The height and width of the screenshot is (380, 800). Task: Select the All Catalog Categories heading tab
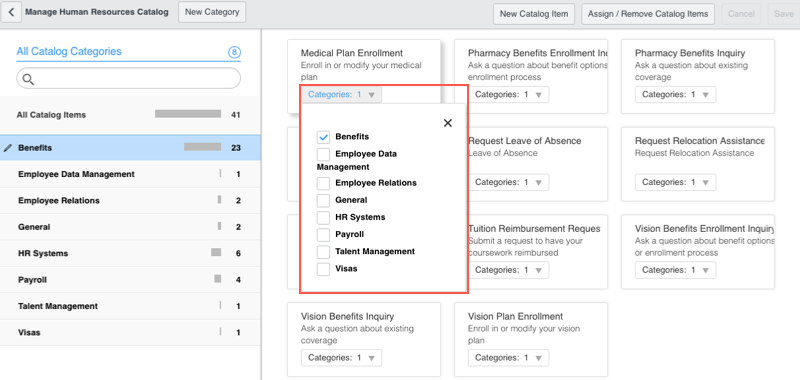[x=69, y=52]
